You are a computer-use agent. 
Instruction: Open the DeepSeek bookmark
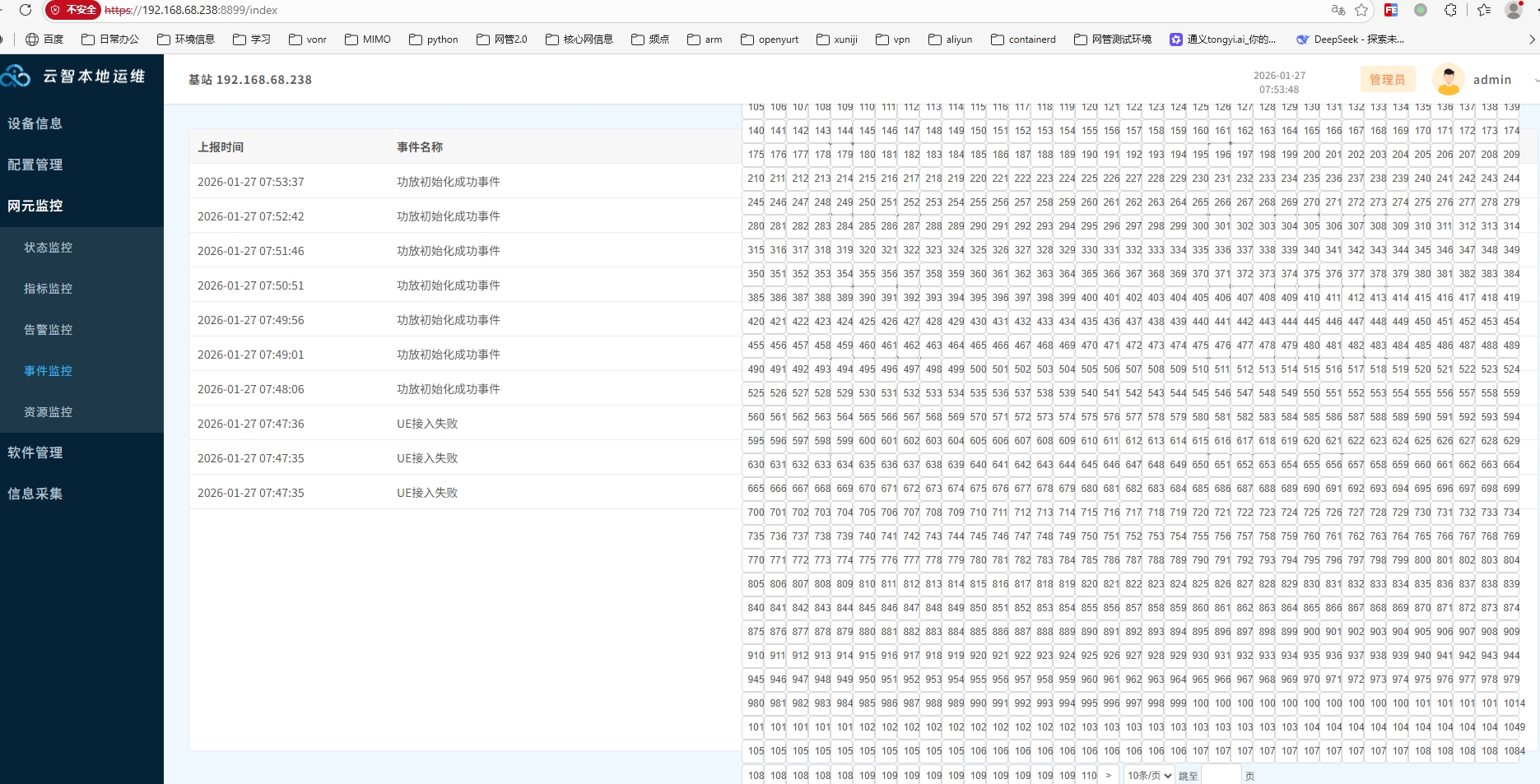click(x=1350, y=39)
